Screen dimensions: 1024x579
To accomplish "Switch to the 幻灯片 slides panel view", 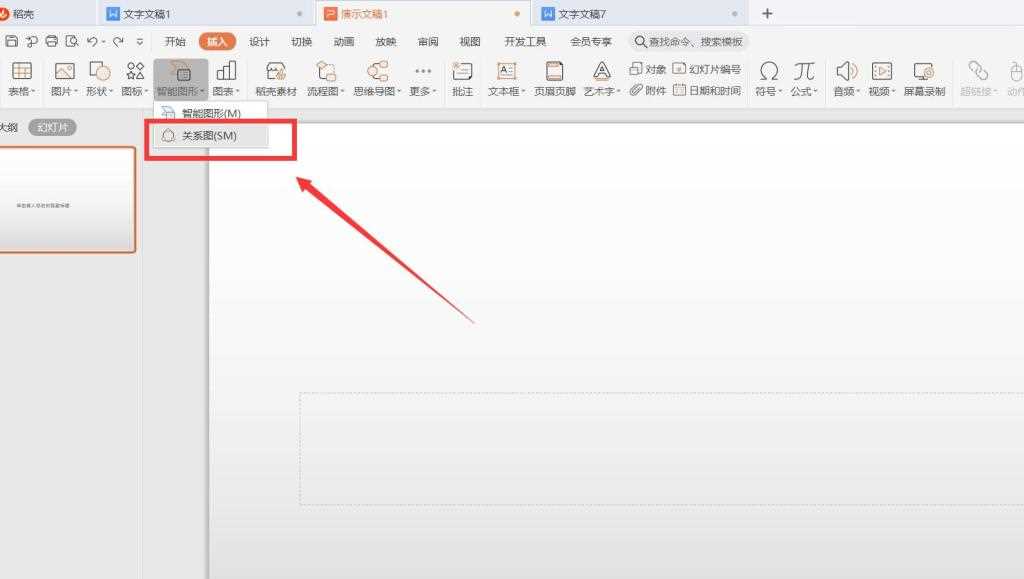I will [x=51, y=127].
